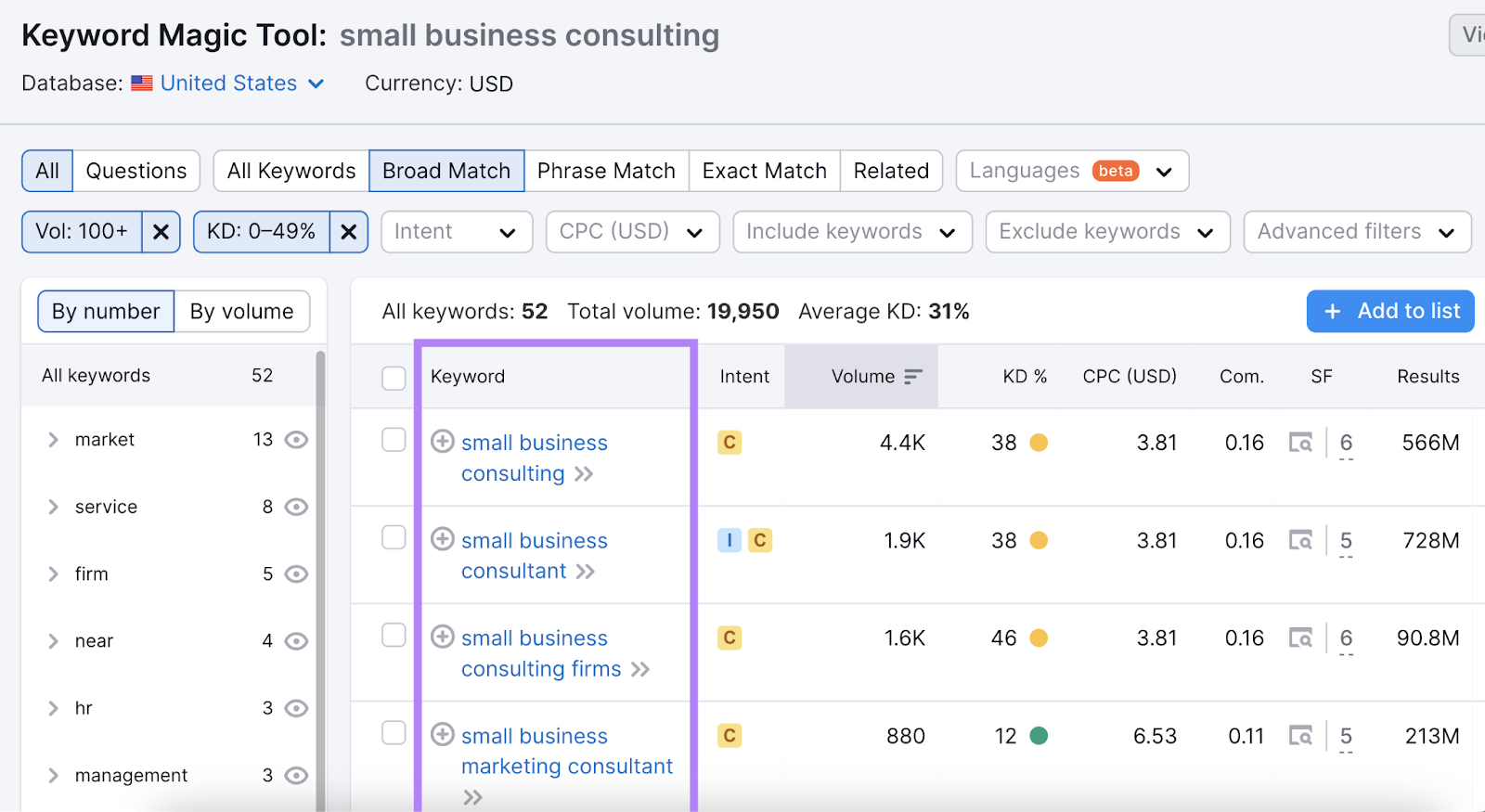Select the Broad Match tab
The image size is (1485, 812).
tap(446, 171)
